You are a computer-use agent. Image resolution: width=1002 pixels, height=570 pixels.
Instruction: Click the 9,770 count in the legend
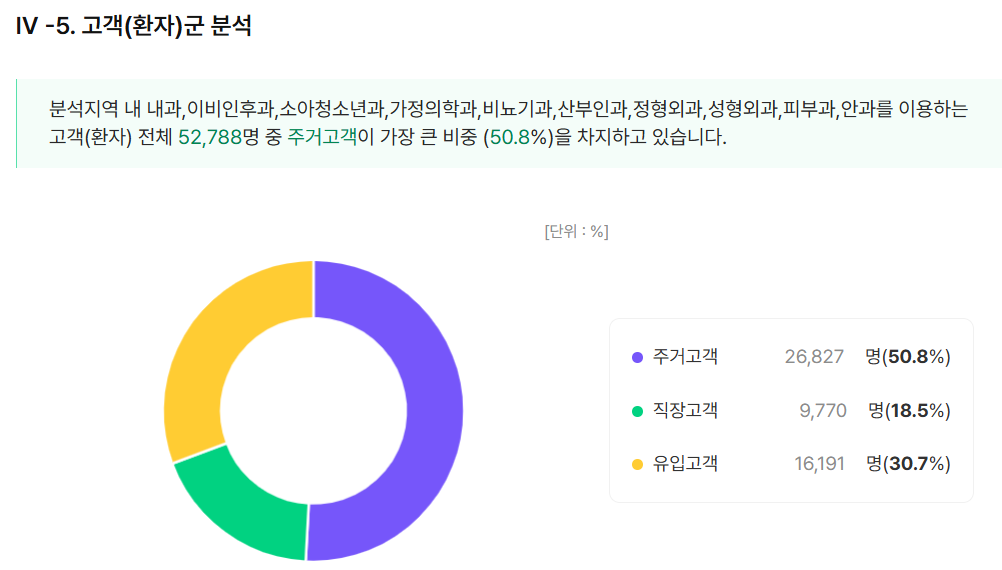(823, 411)
